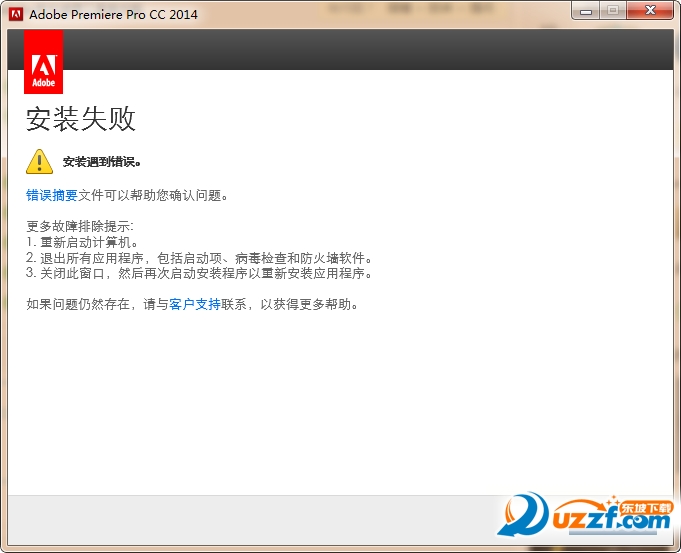The image size is (681, 553).
Task: Click the 安装遇到错误。 message text
Action: (102, 162)
